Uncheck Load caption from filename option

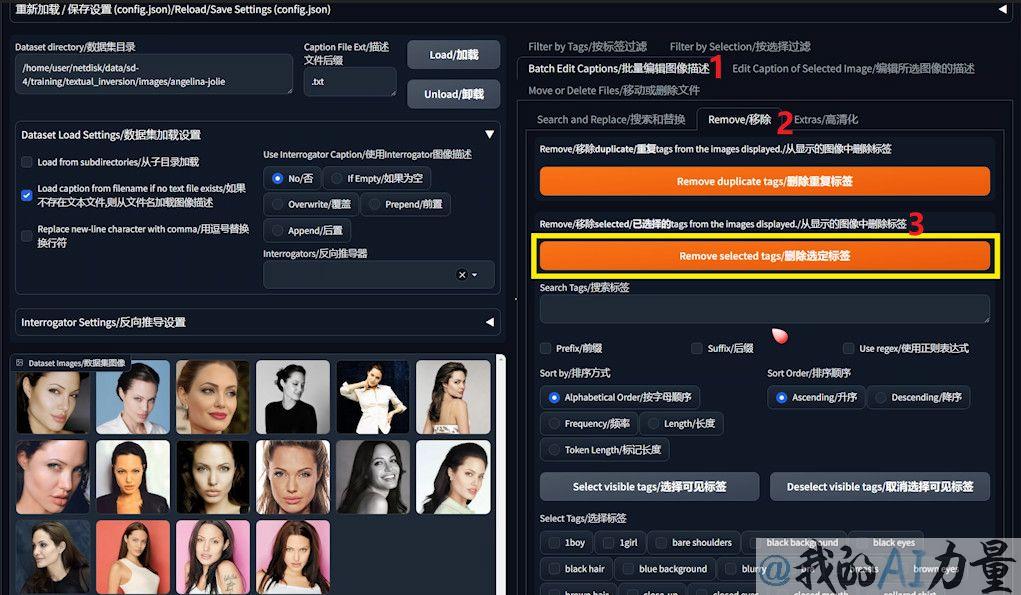click(x=27, y=195)
